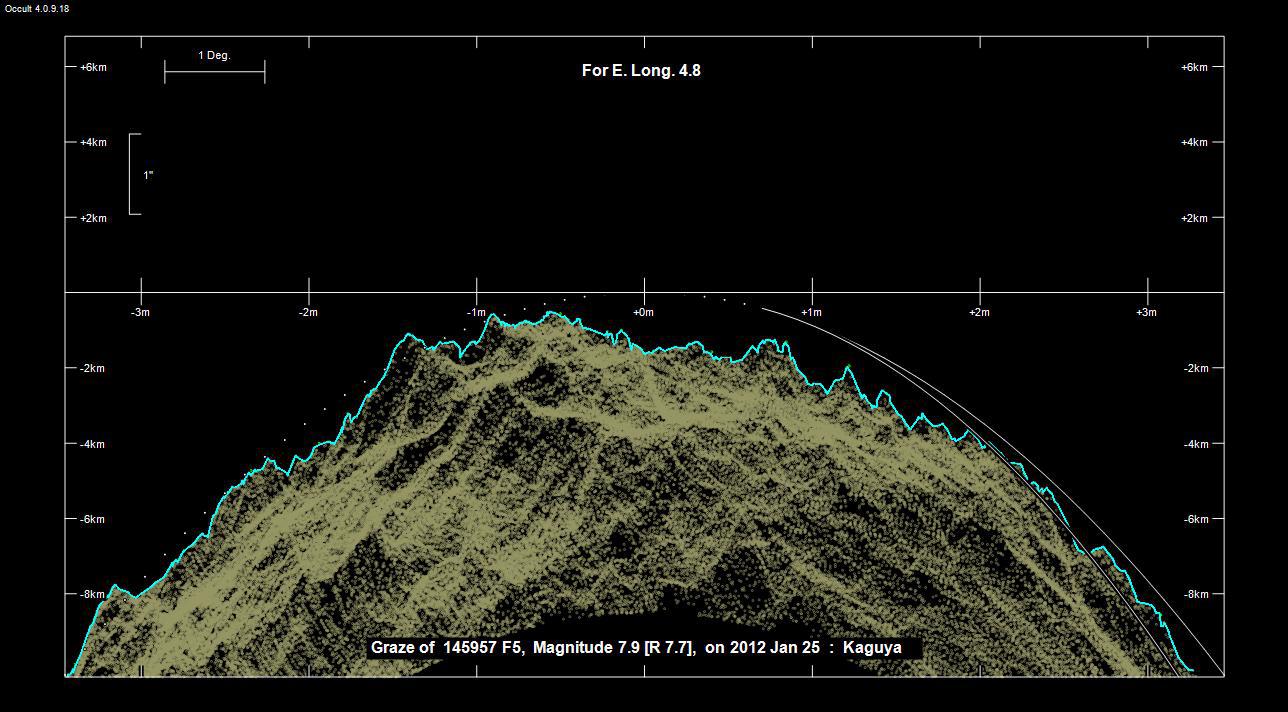Click the 1 arcsecond scale bracket label
1288x712 pixels.
pos(148,175)
